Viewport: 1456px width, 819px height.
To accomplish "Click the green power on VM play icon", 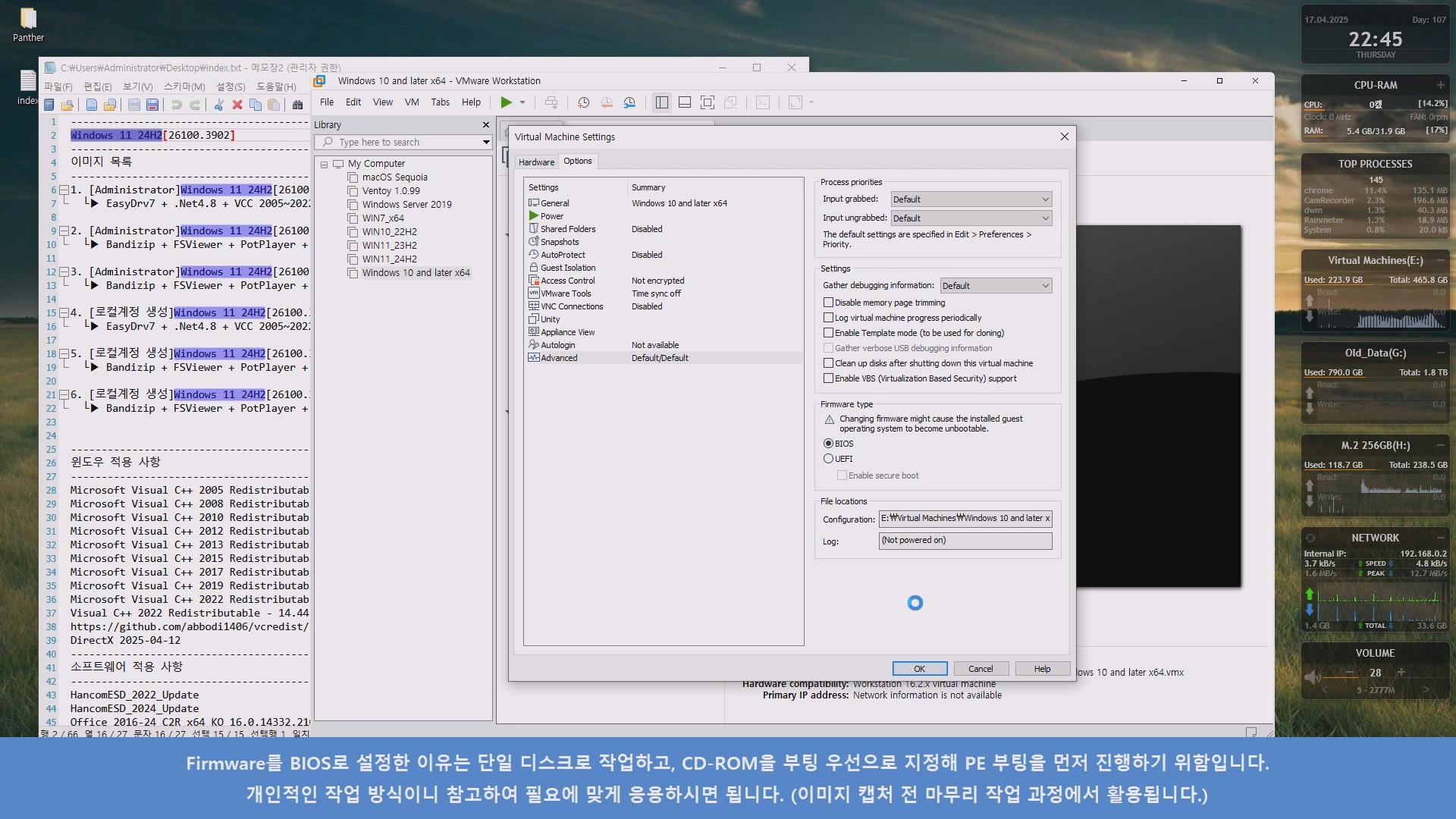I will 506,102.
